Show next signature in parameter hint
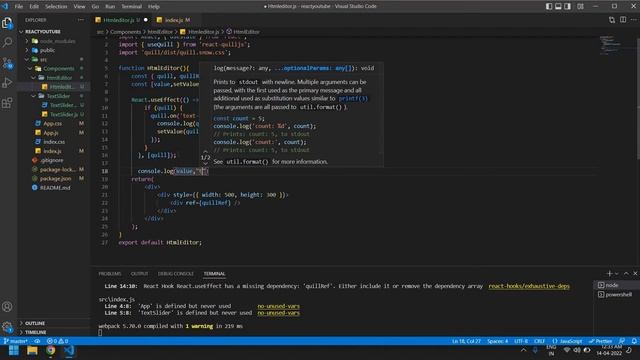The height and width of the screenshot is (360, 640). (205, 163)
